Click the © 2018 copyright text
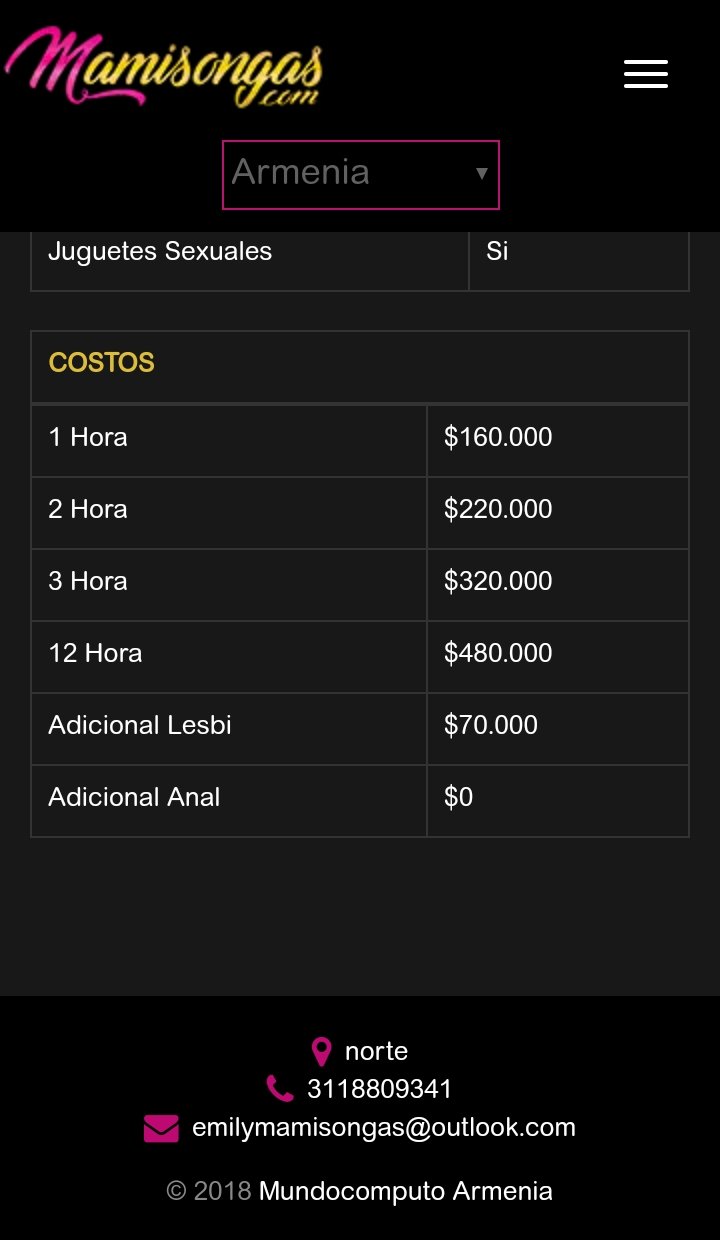 [209, 1191]
